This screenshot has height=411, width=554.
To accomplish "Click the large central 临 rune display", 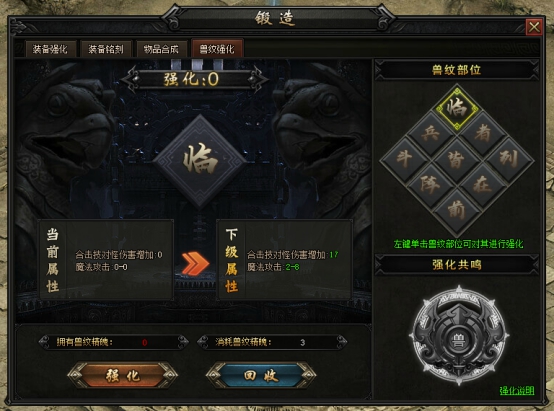I will [200, 161].
